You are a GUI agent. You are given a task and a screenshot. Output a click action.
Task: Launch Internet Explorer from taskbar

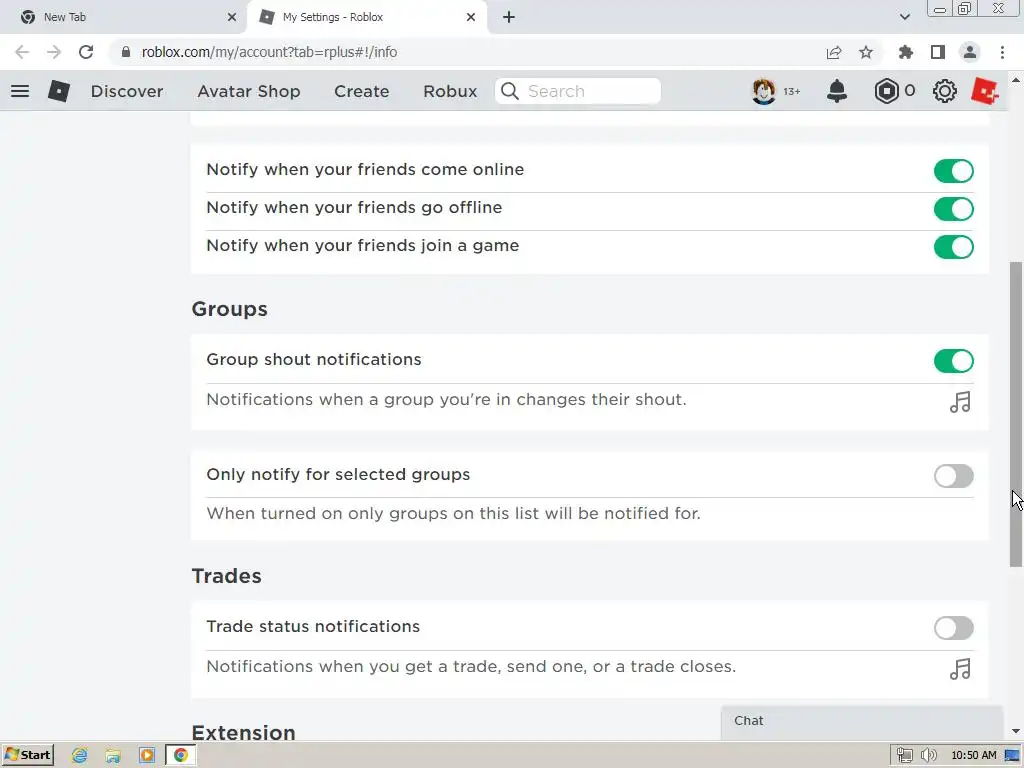point(80,756)
